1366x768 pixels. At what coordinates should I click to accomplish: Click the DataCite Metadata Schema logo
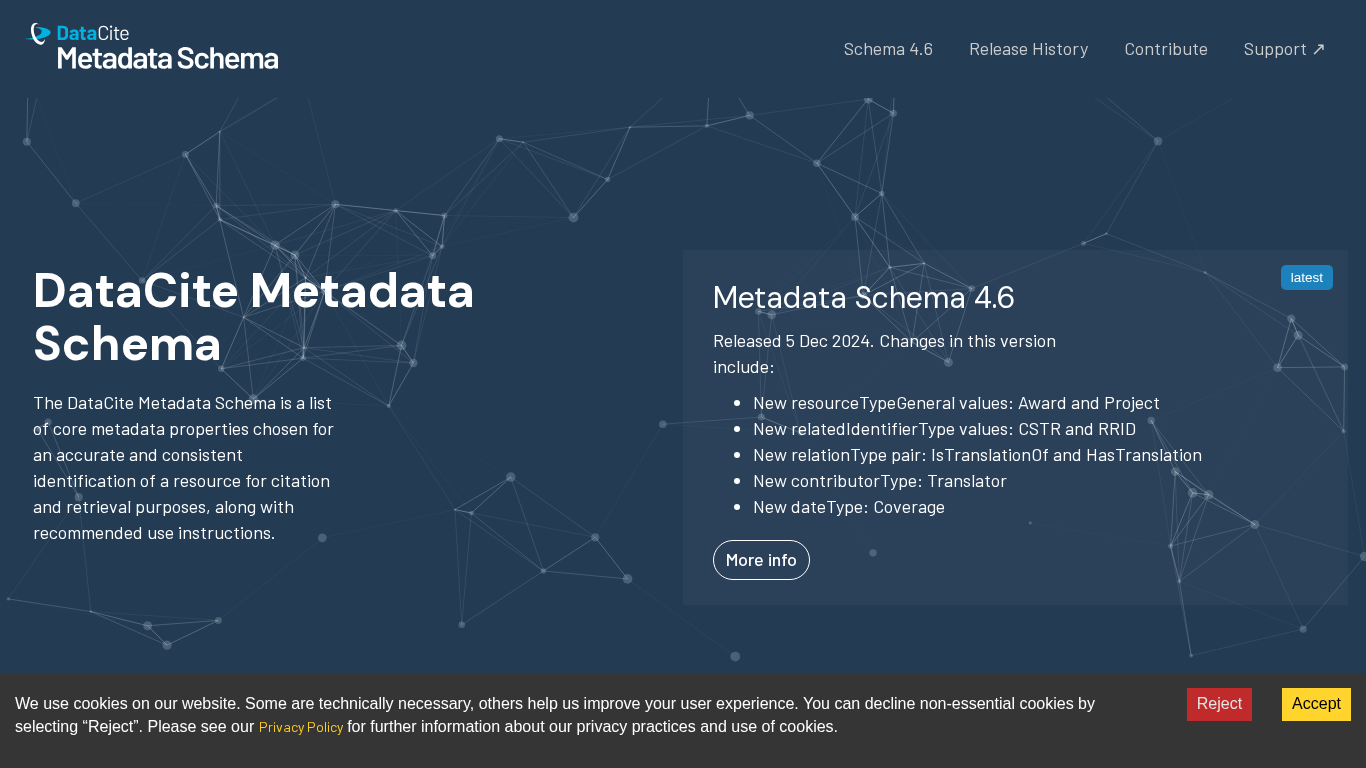tap(152, 47)
